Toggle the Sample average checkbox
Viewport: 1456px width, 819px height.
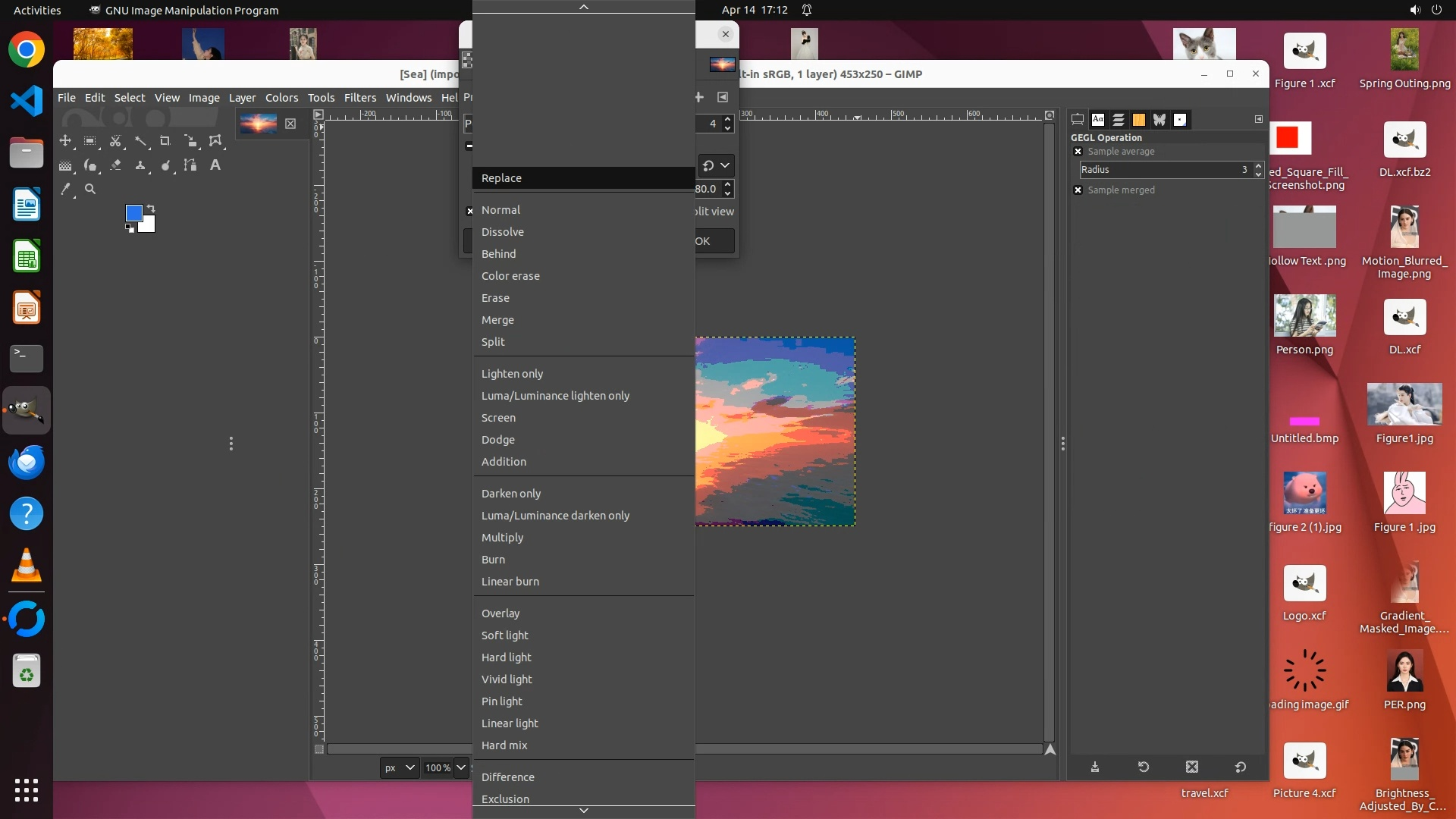point(1078,152)
